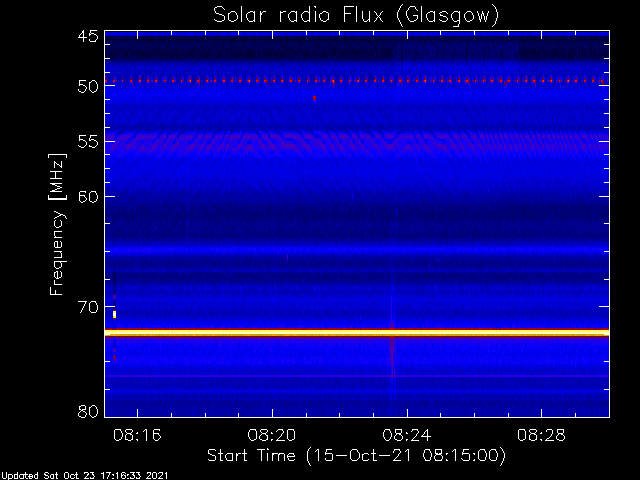Select the 80 frequency tick label
This screenshot has width=640, height=480.
[88, 411]
